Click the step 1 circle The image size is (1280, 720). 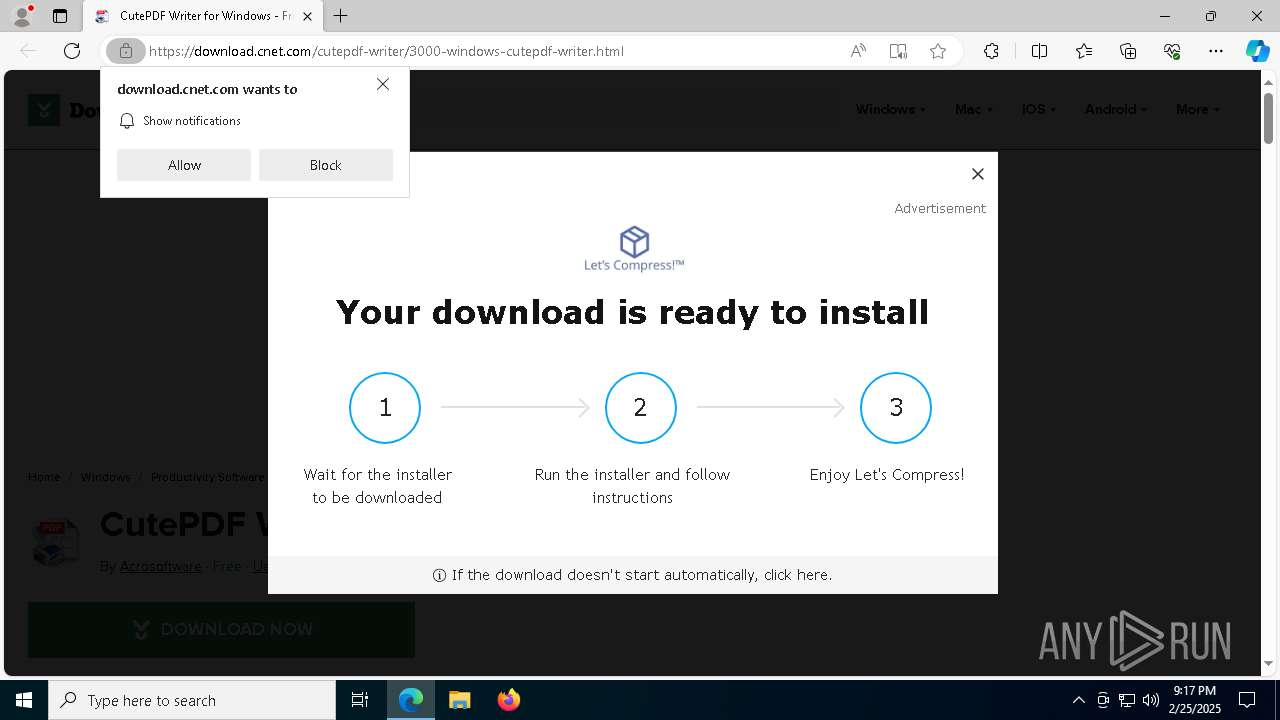click(385, 408)
